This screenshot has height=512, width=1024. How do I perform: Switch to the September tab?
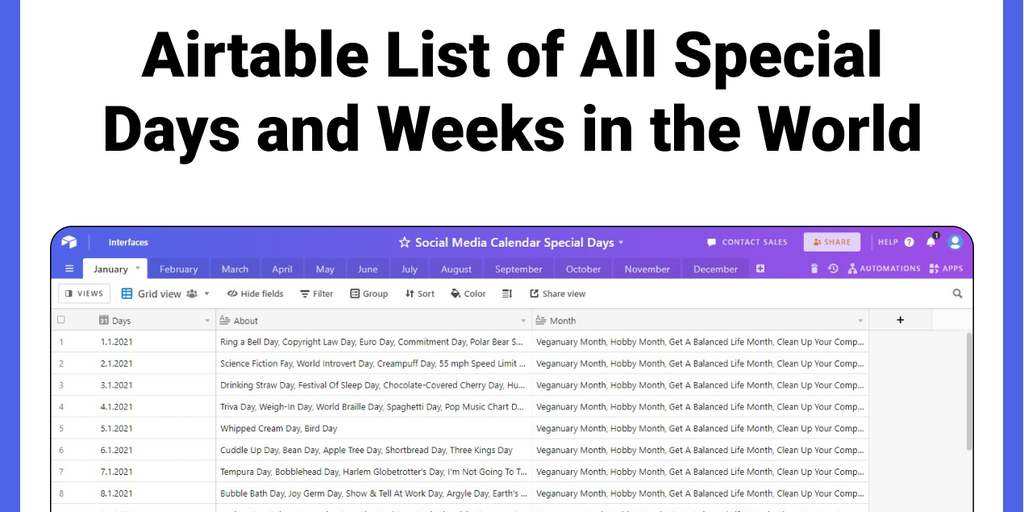coord(519,269)
